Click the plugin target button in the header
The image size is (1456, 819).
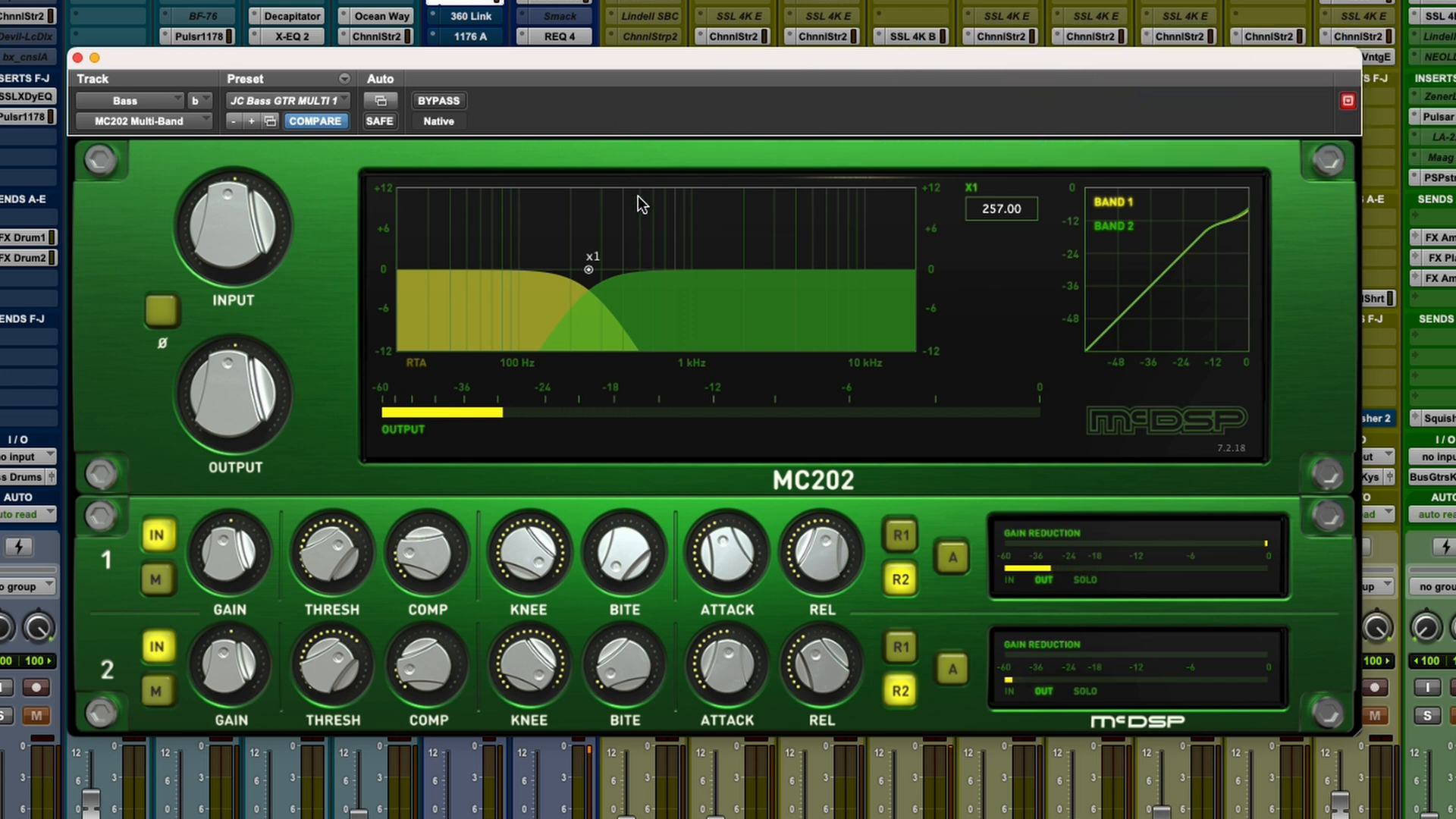[x=1348, y=101]
